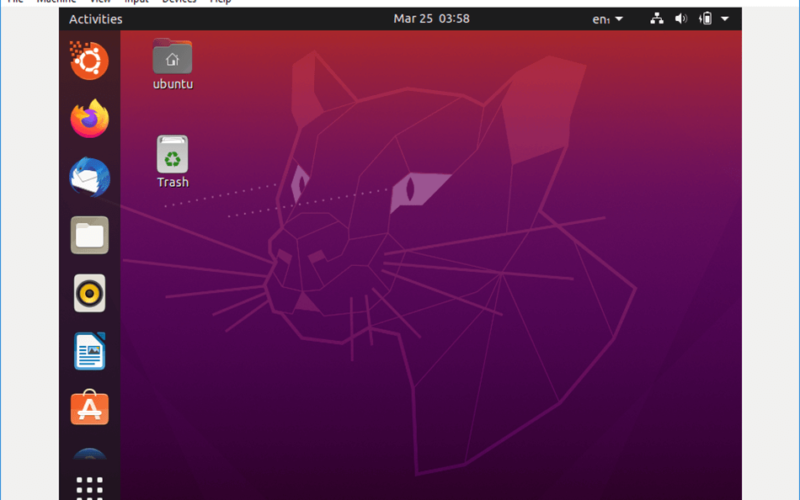Open the Machine menu of VM window
Viewport: 800px width, 500px height.
pos(56,2)
